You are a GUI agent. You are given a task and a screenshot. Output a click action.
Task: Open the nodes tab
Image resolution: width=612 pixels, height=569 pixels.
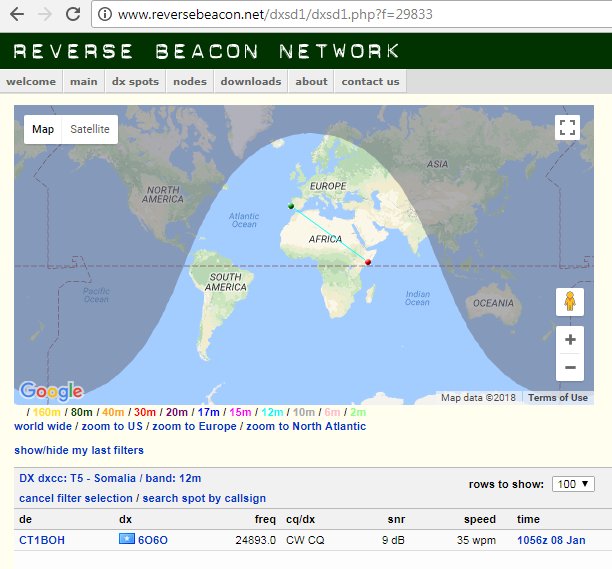point(190,82)
